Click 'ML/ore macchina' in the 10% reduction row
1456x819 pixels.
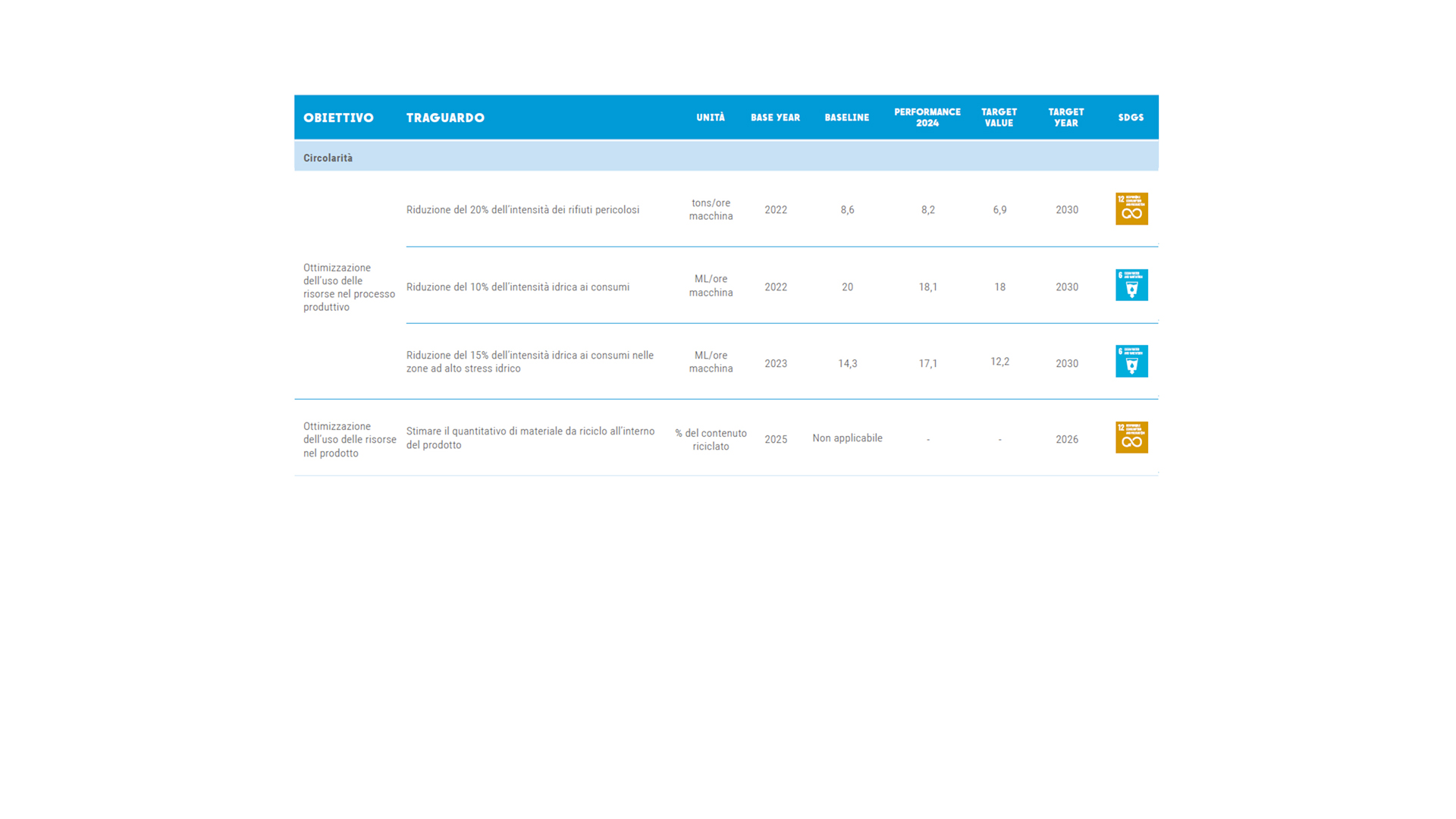tap(711, 286)
